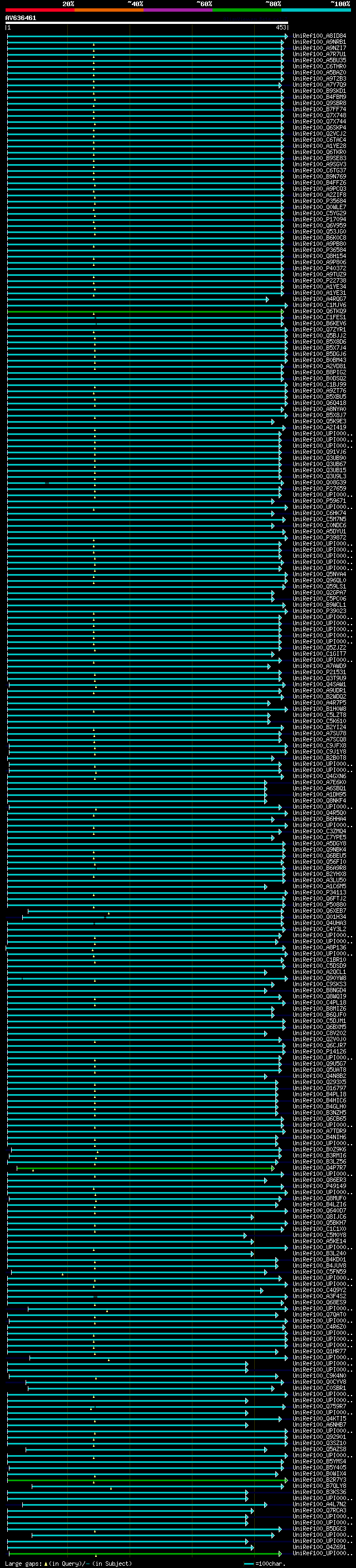The width and height of the screenshot is (356, 1568).
Task: Click the query end position 453
Action: click(x=280, y=27)
